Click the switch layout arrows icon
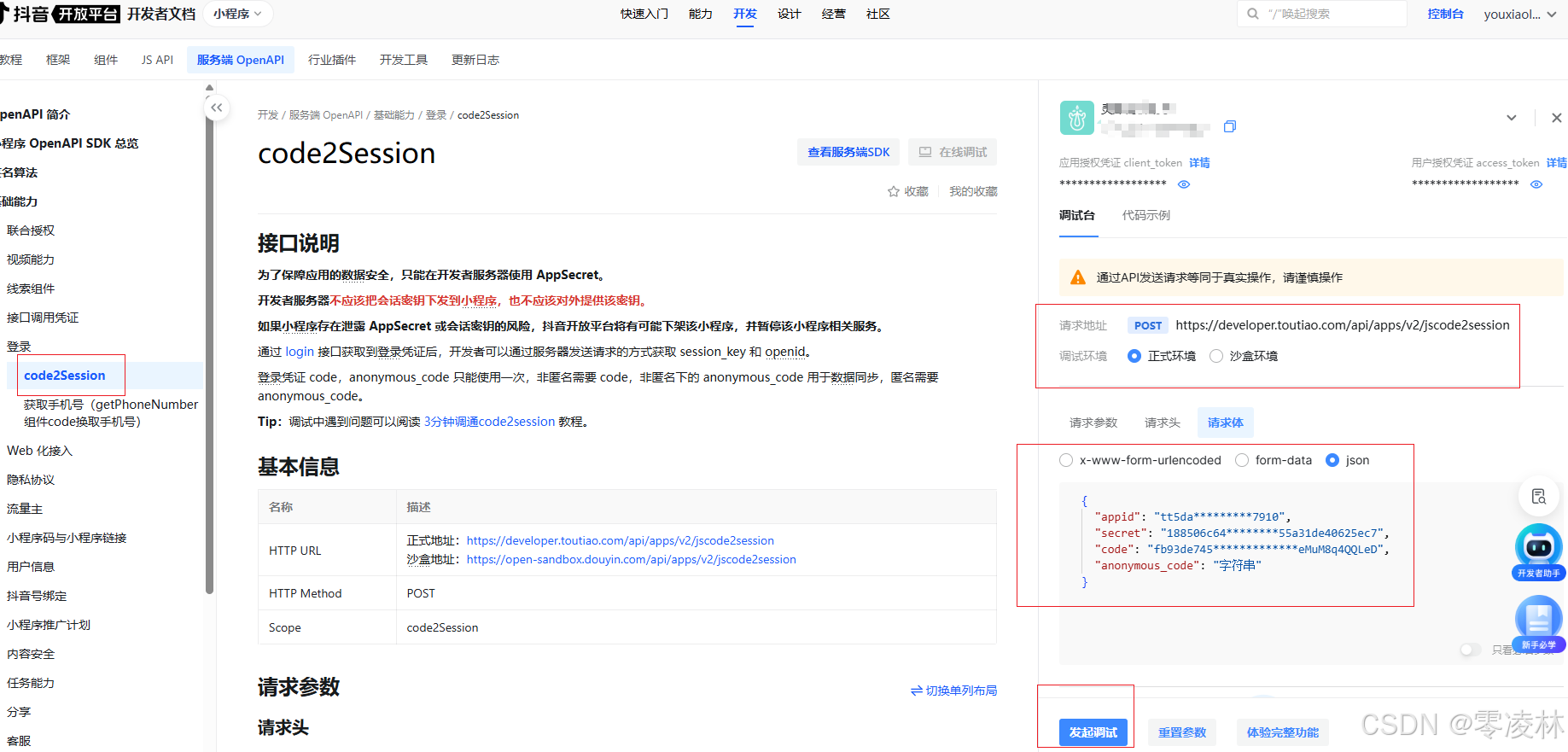This screenshot has height=752, width=1568. 917,691
